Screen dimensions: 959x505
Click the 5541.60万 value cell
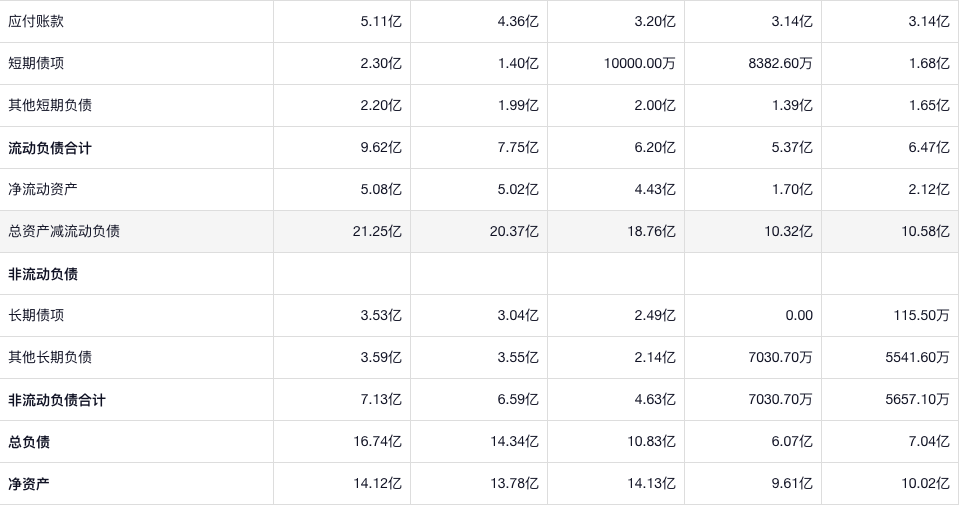(917, 357)
